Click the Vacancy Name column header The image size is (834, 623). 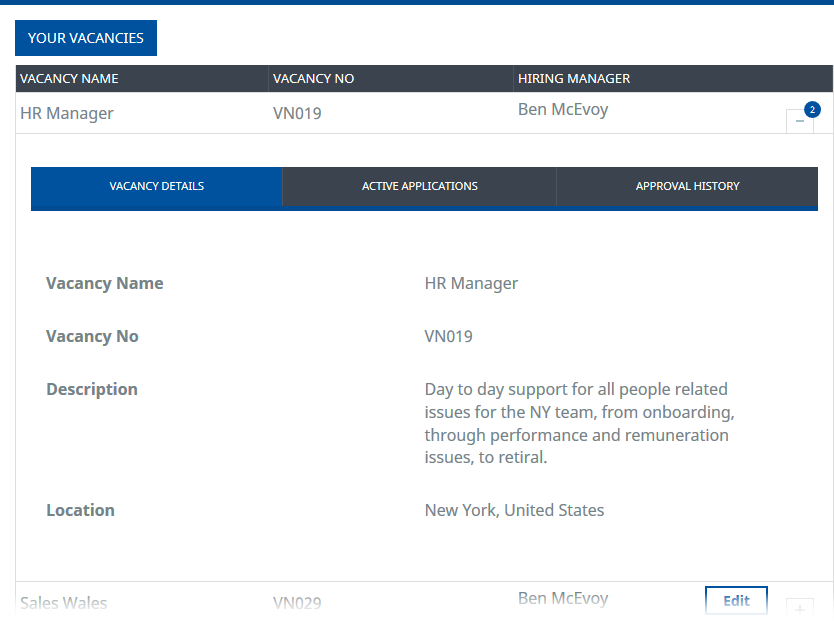(70, 79)
